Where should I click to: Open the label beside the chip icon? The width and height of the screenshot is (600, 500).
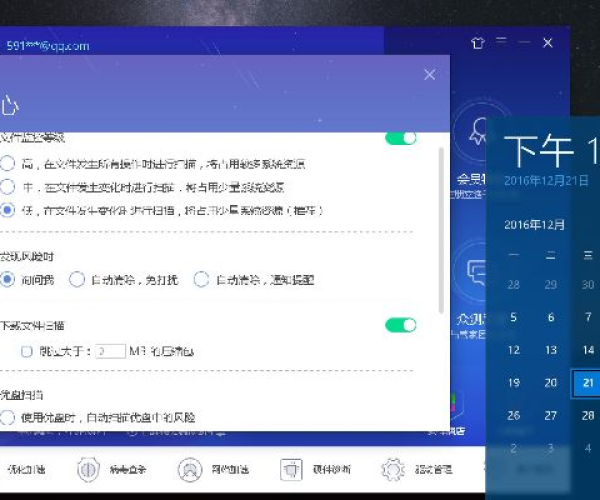[x=332, y=469]
